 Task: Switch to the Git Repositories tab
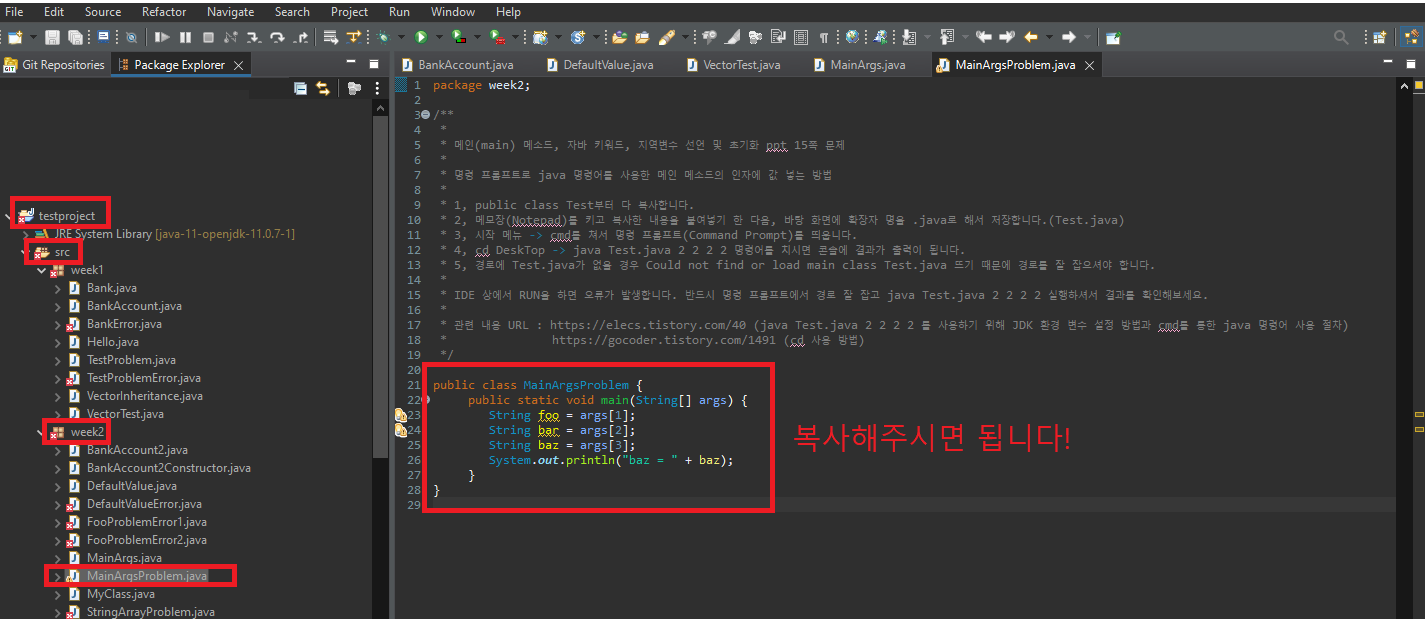tap(54, 65)
